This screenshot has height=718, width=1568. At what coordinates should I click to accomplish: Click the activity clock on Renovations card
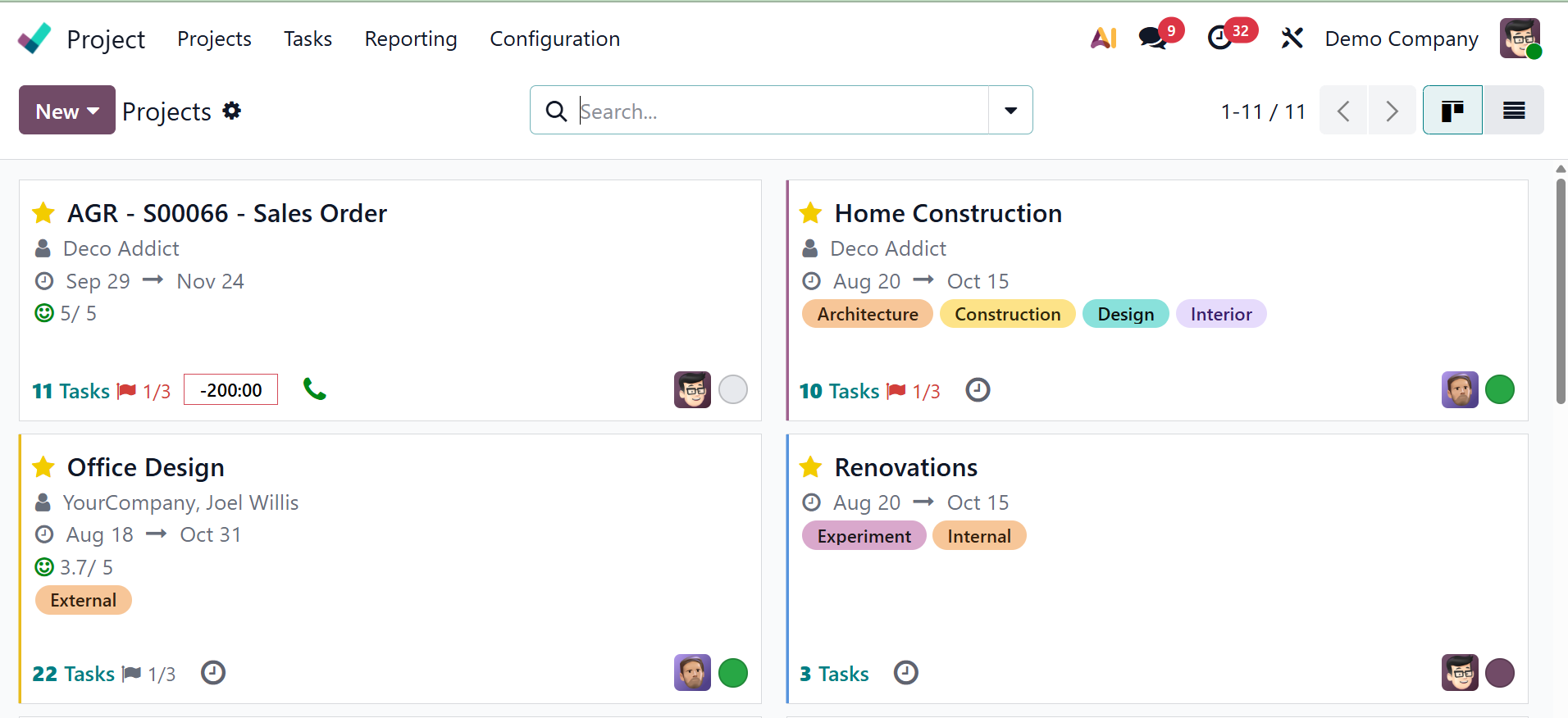click(905, 673)
